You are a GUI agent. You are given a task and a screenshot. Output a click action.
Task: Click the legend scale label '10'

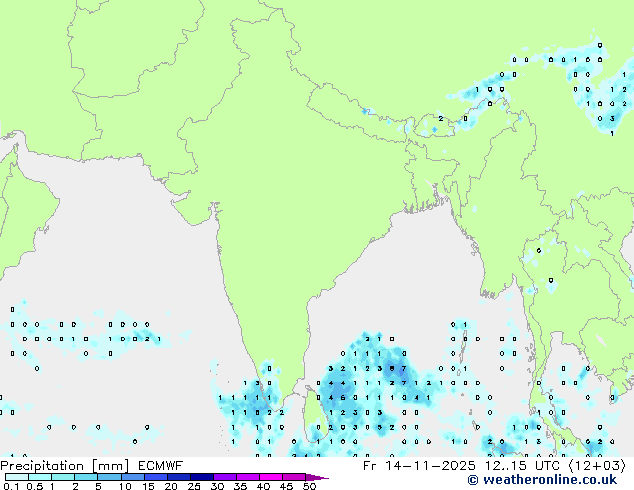pos(125,486)
